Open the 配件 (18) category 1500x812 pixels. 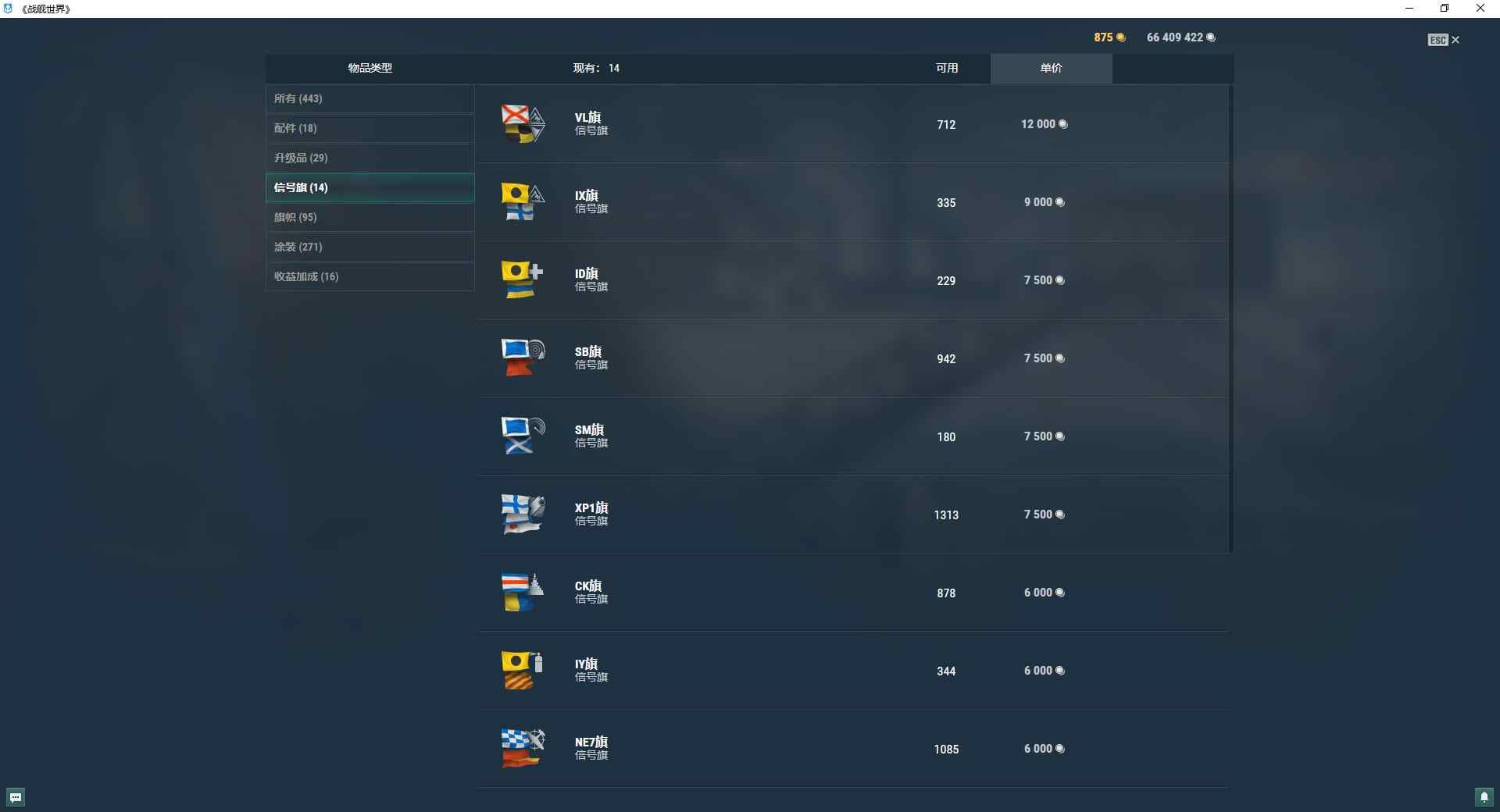pyautogui.click(x=370, y=128)
